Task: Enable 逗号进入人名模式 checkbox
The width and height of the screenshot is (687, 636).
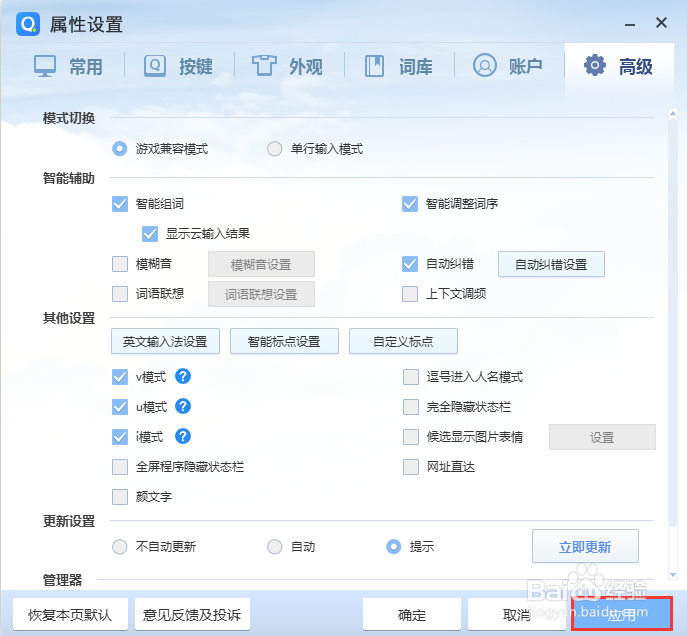Action: click(x=411, y=377)
